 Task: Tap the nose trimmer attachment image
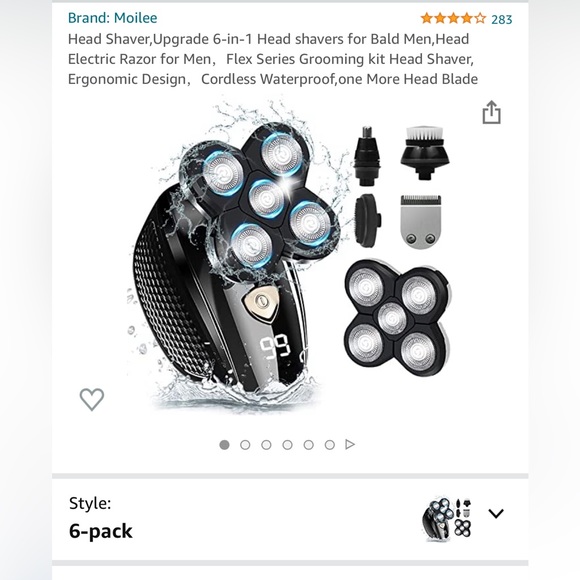pyautogui.click(x=367, y=155)
